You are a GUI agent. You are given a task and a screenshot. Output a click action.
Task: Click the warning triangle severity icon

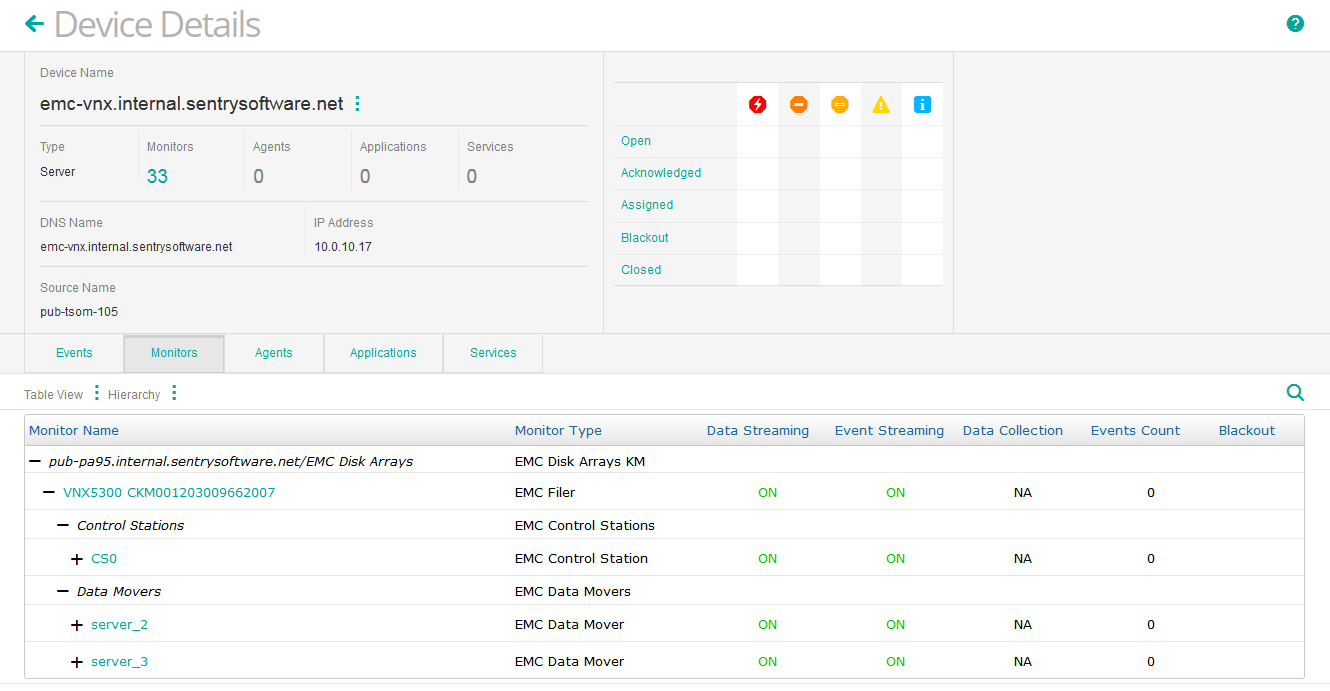pyautogui.click(x=881, y=103)
